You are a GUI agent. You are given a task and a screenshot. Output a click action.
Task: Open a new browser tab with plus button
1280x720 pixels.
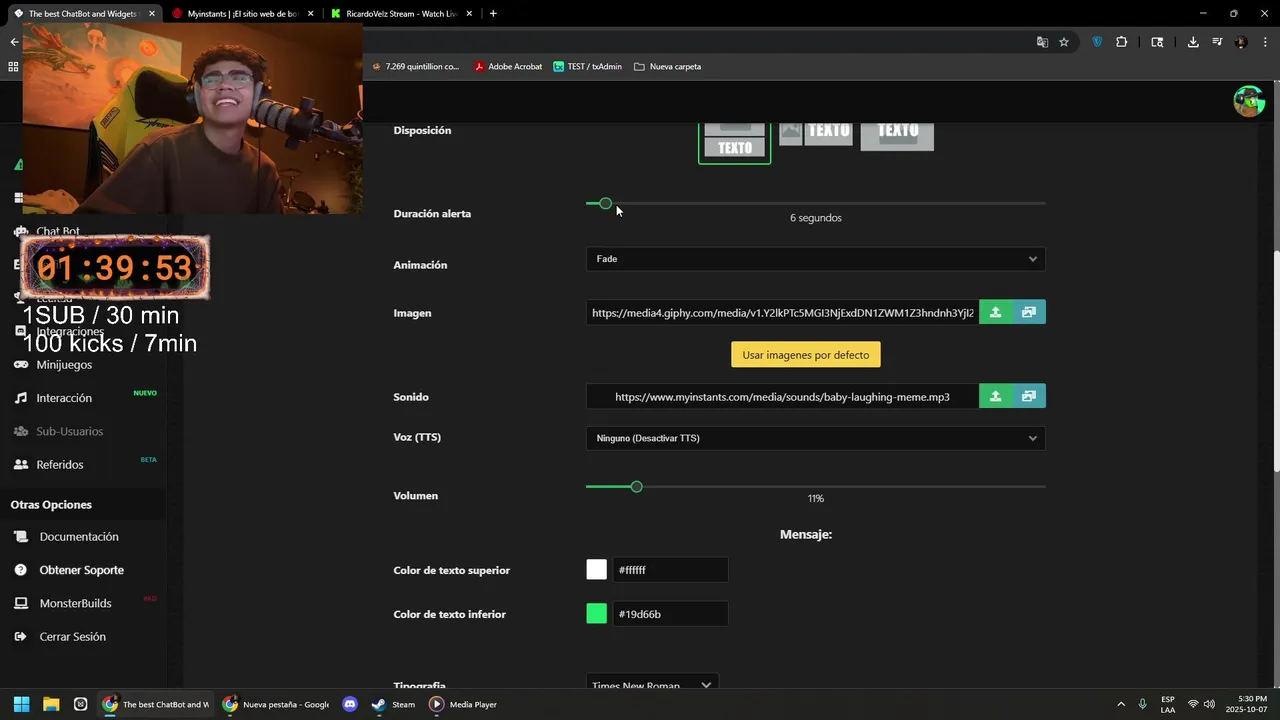pos(493,14)
